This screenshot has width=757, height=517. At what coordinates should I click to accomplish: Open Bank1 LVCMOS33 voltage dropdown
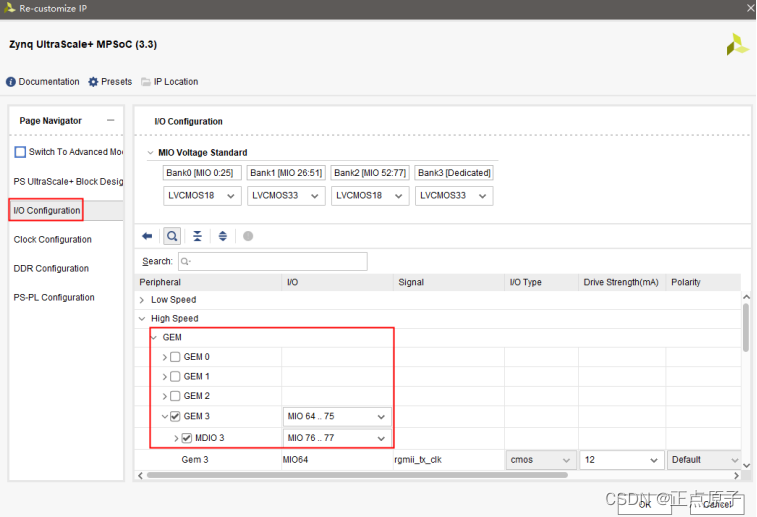286,196
